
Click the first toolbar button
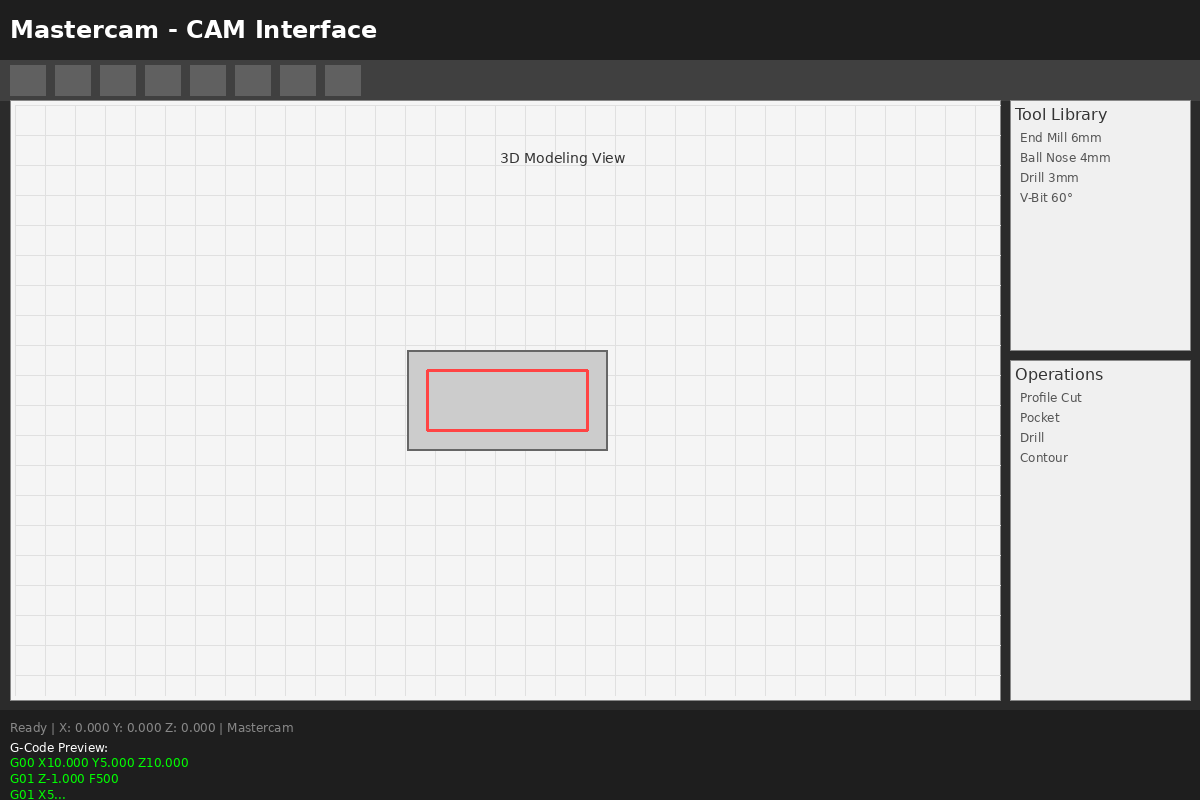pyautogui.click(x=28, y=80)
